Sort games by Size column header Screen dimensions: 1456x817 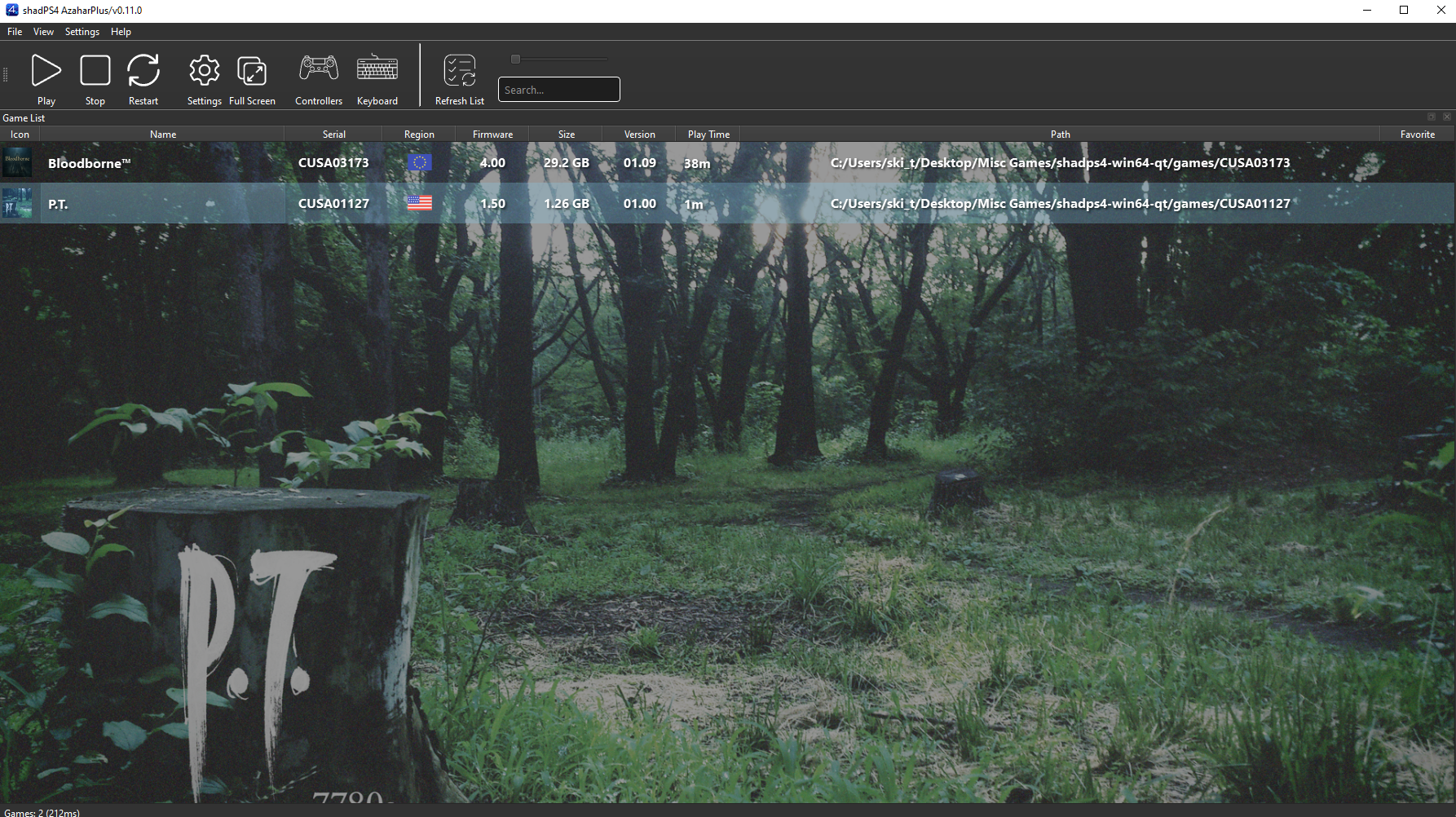[567, 135]
